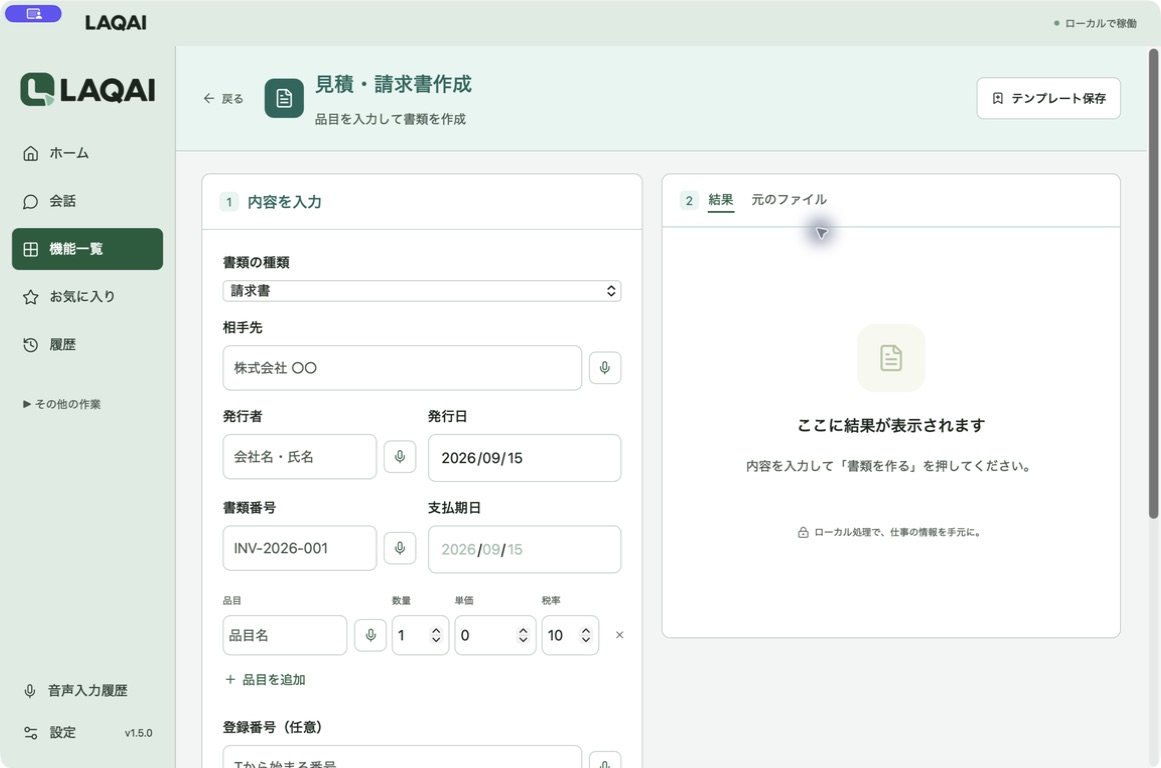Open the 書類の種類 dropdown showing 請求書
The width and height of the screenshot is (1161, 768).
point(422,291)
